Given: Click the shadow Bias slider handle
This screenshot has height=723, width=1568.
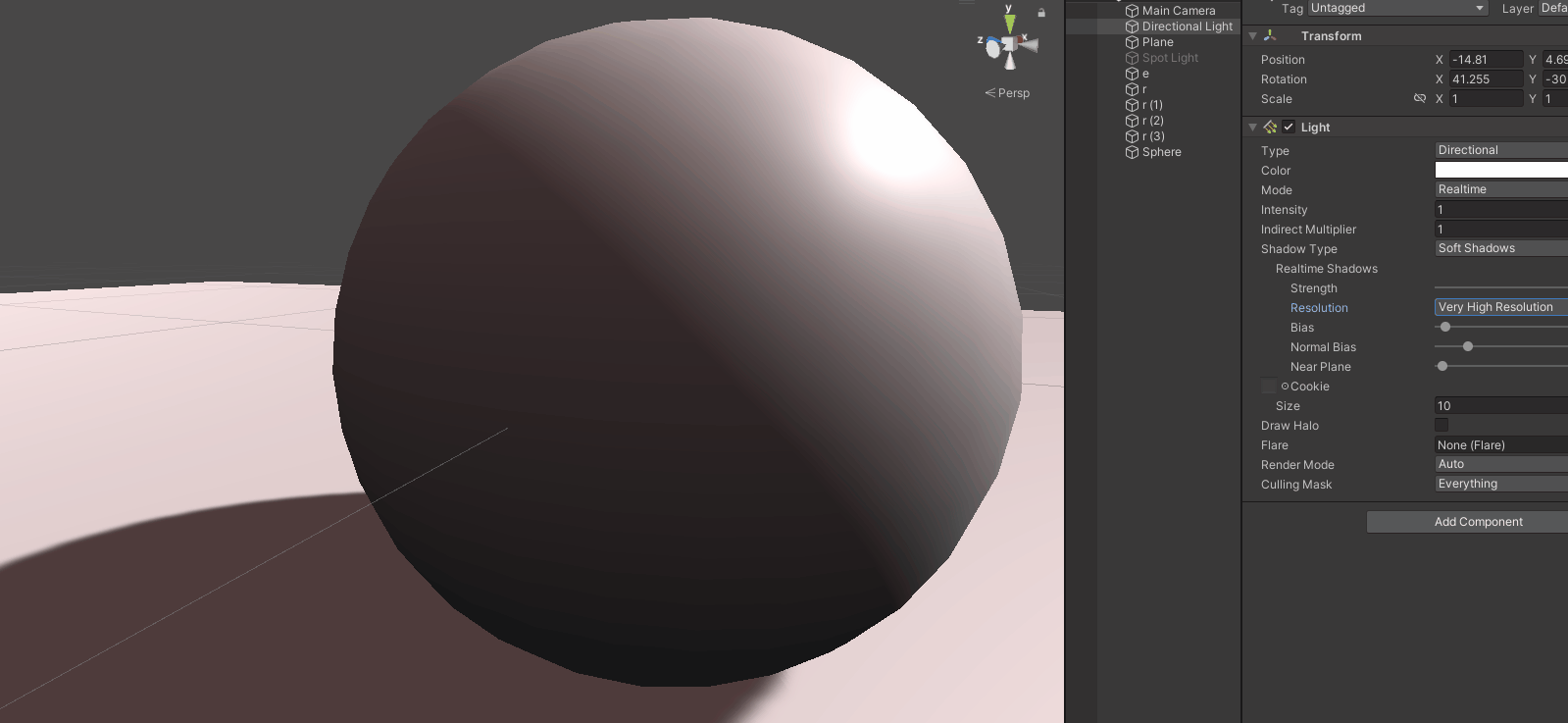Looking at the screenshot, I should tap(1445, 327).
